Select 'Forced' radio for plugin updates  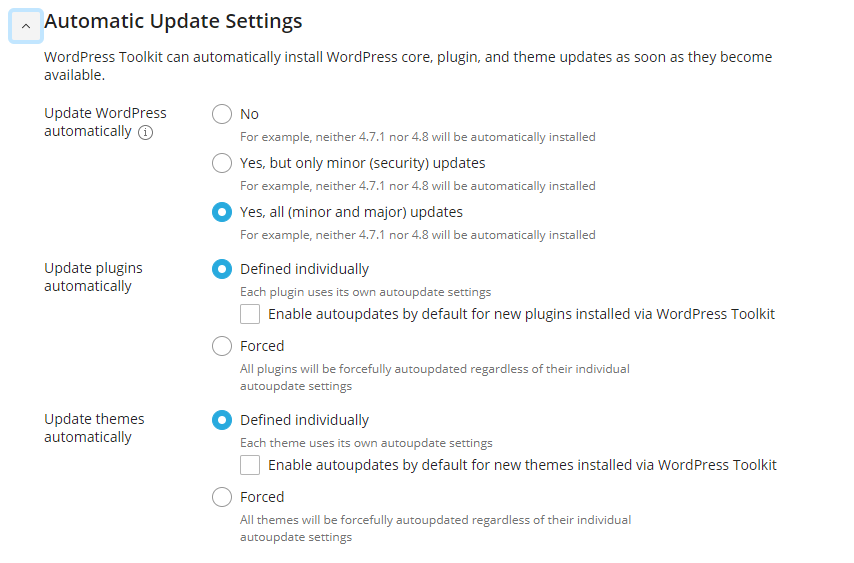[222, 346]
